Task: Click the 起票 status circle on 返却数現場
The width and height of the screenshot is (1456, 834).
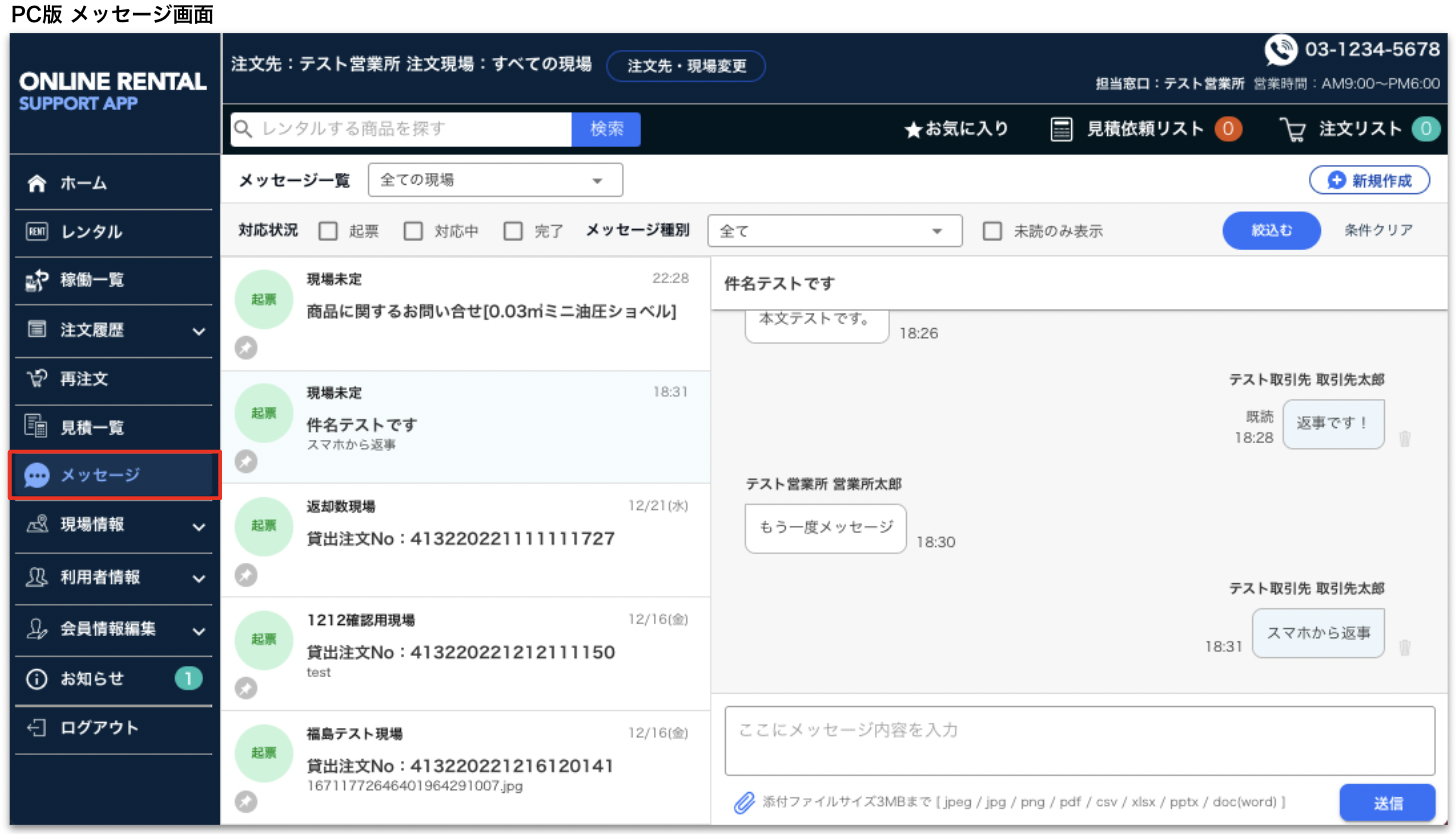Action: [263, 526]
